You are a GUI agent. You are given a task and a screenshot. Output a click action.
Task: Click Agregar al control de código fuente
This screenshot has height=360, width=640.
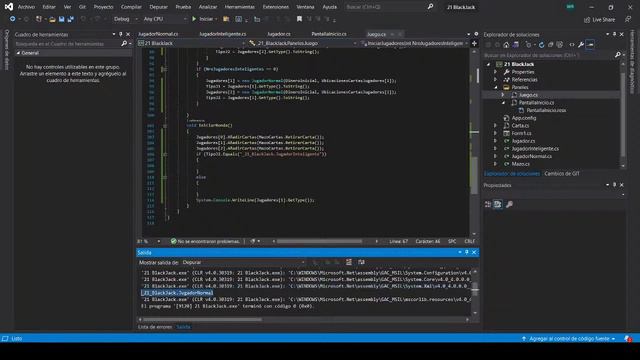point(569,339)
